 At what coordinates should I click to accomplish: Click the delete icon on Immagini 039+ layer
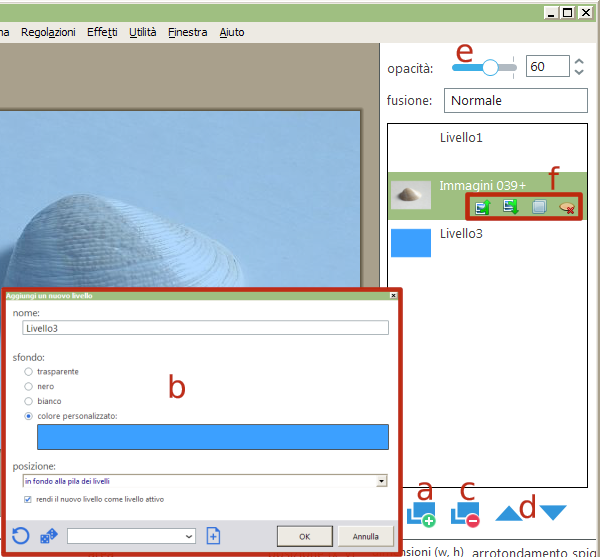(x=566, y=207)
